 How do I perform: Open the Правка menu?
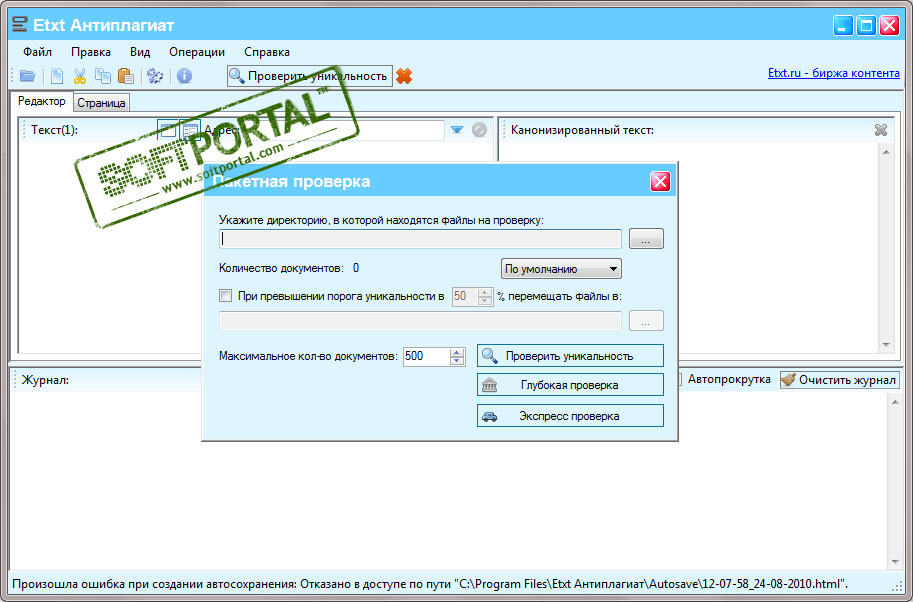click(x=91, y=52)
